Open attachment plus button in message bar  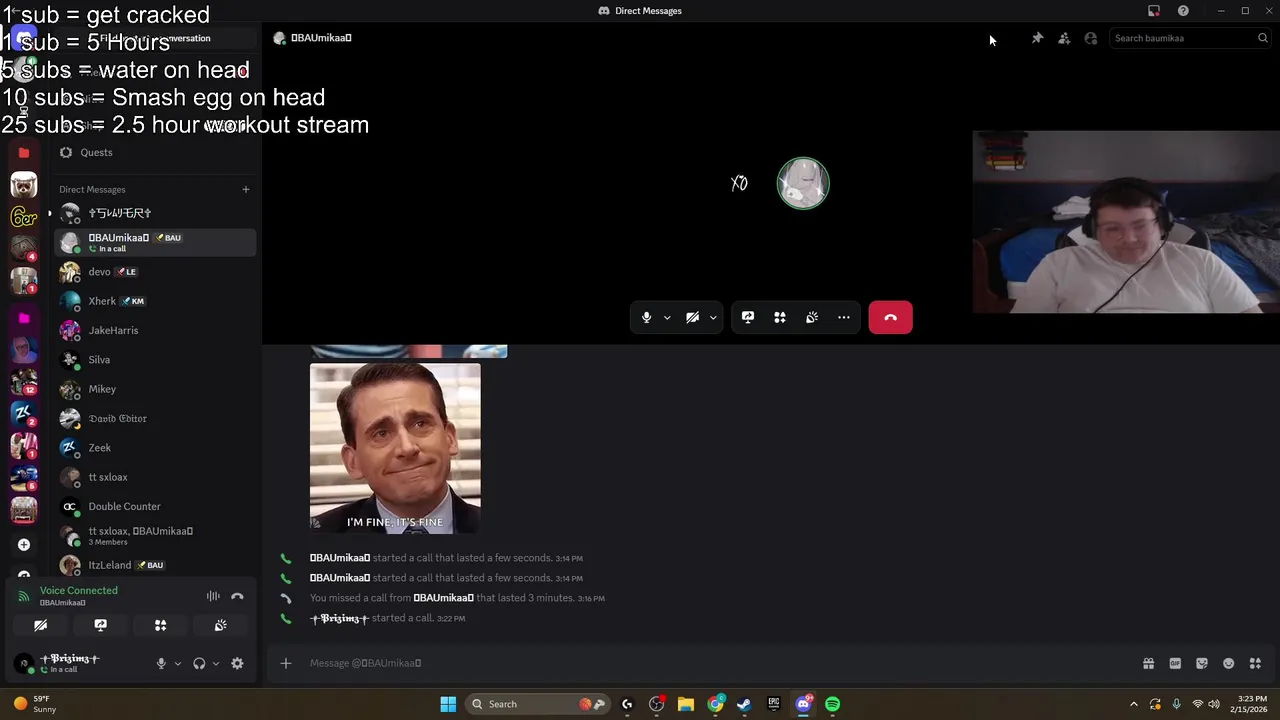tap(286, 663)
